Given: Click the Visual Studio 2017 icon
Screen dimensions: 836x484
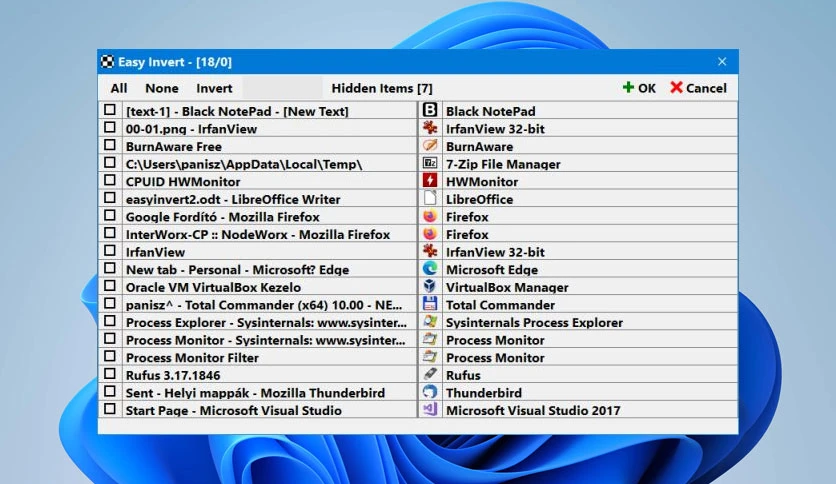Looking at the screenshot, I should (430, 409).
